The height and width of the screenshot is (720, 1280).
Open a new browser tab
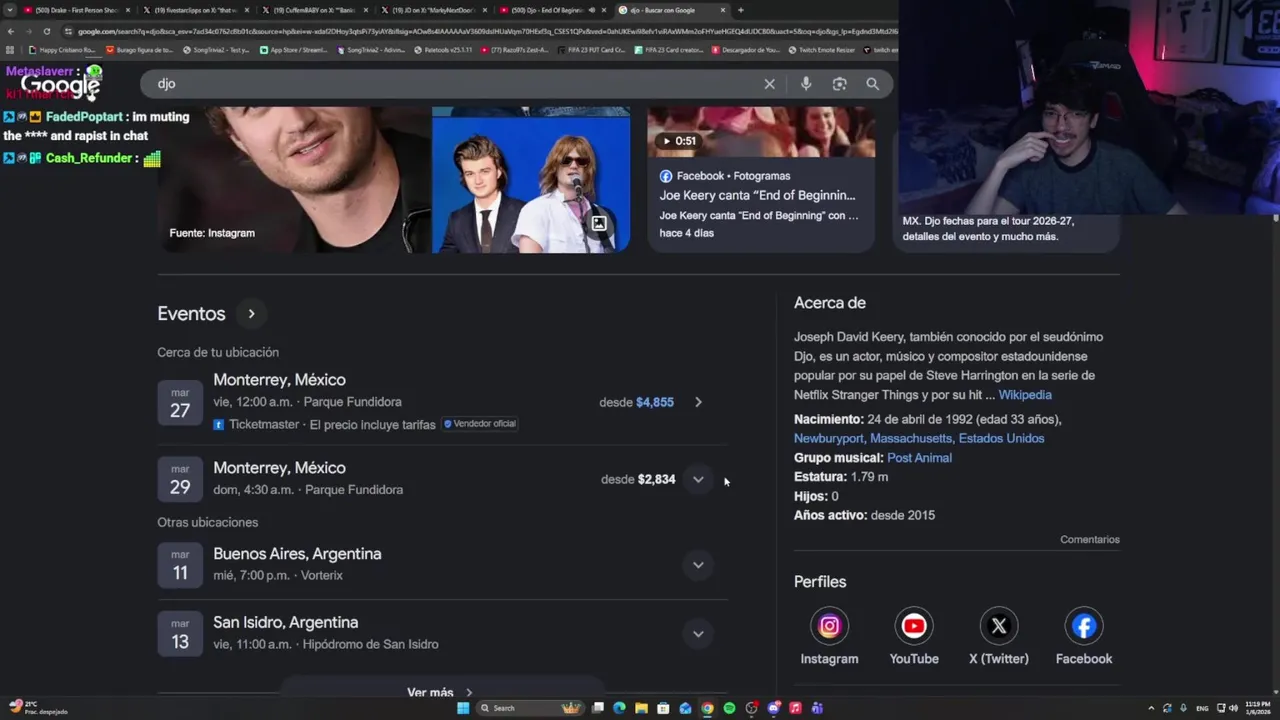pyautogui.click(x=740, y=10)
